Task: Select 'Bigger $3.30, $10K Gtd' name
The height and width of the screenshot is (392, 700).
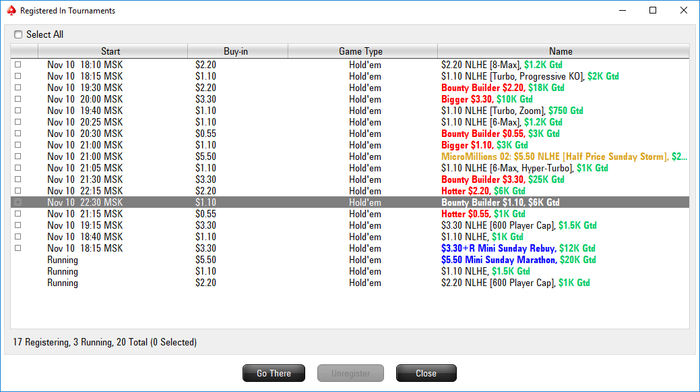Action: click(x=487, y=99)
